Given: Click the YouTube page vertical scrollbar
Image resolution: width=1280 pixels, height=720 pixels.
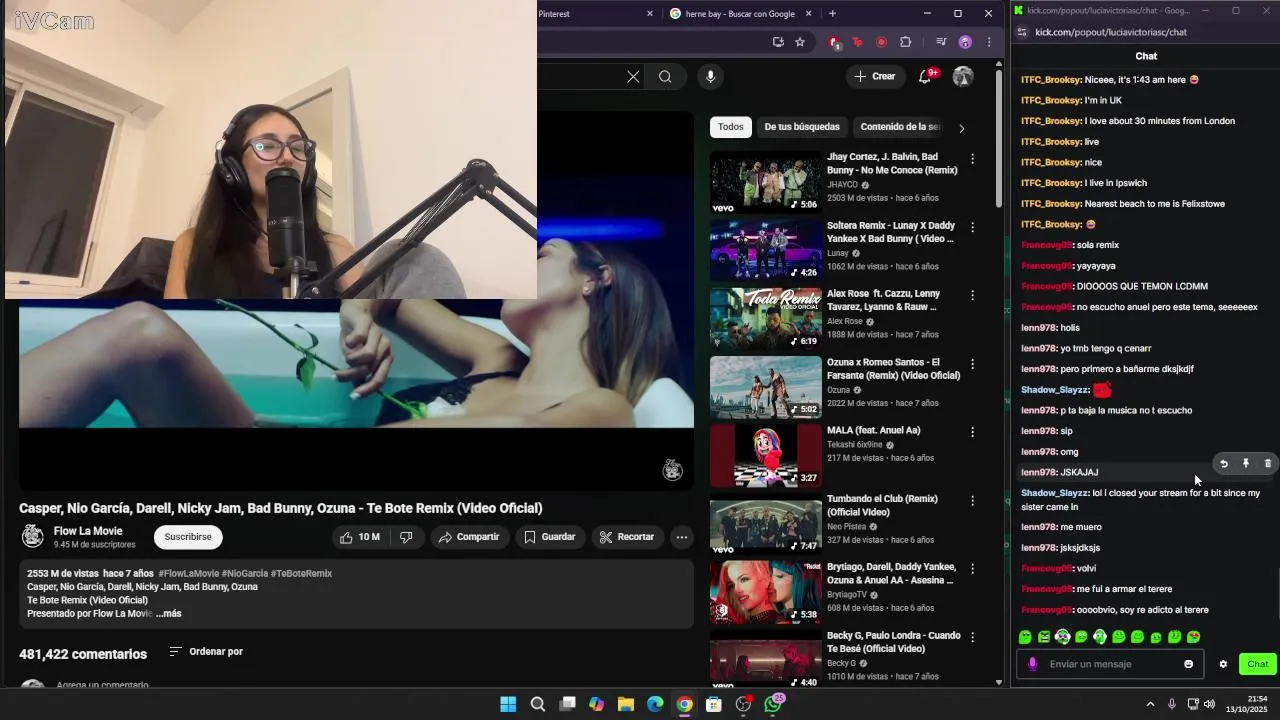Looking at the screenshot, I should pyautogui.click(x=999, y=140).
